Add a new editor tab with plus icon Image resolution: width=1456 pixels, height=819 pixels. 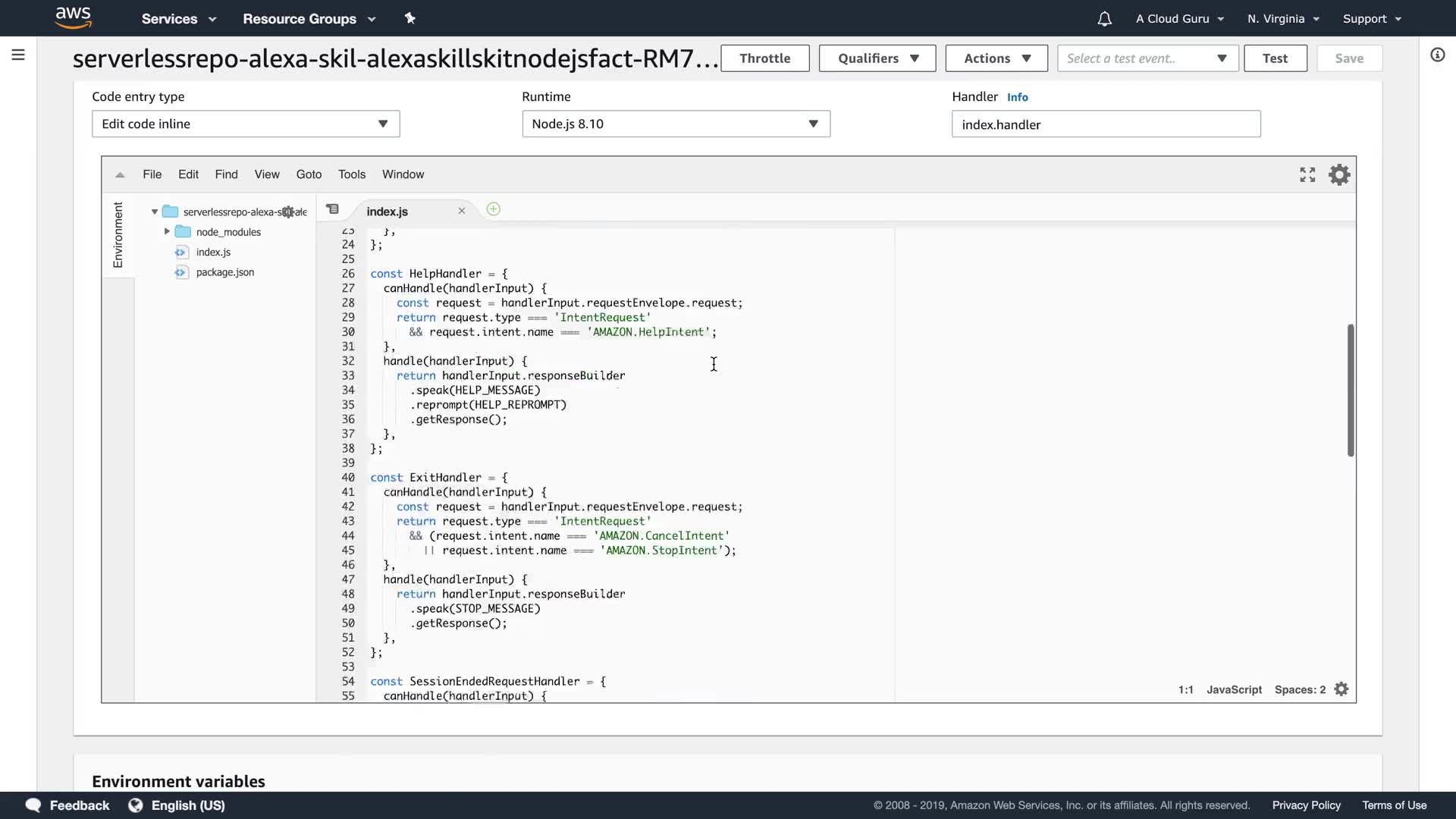[493, 209]
